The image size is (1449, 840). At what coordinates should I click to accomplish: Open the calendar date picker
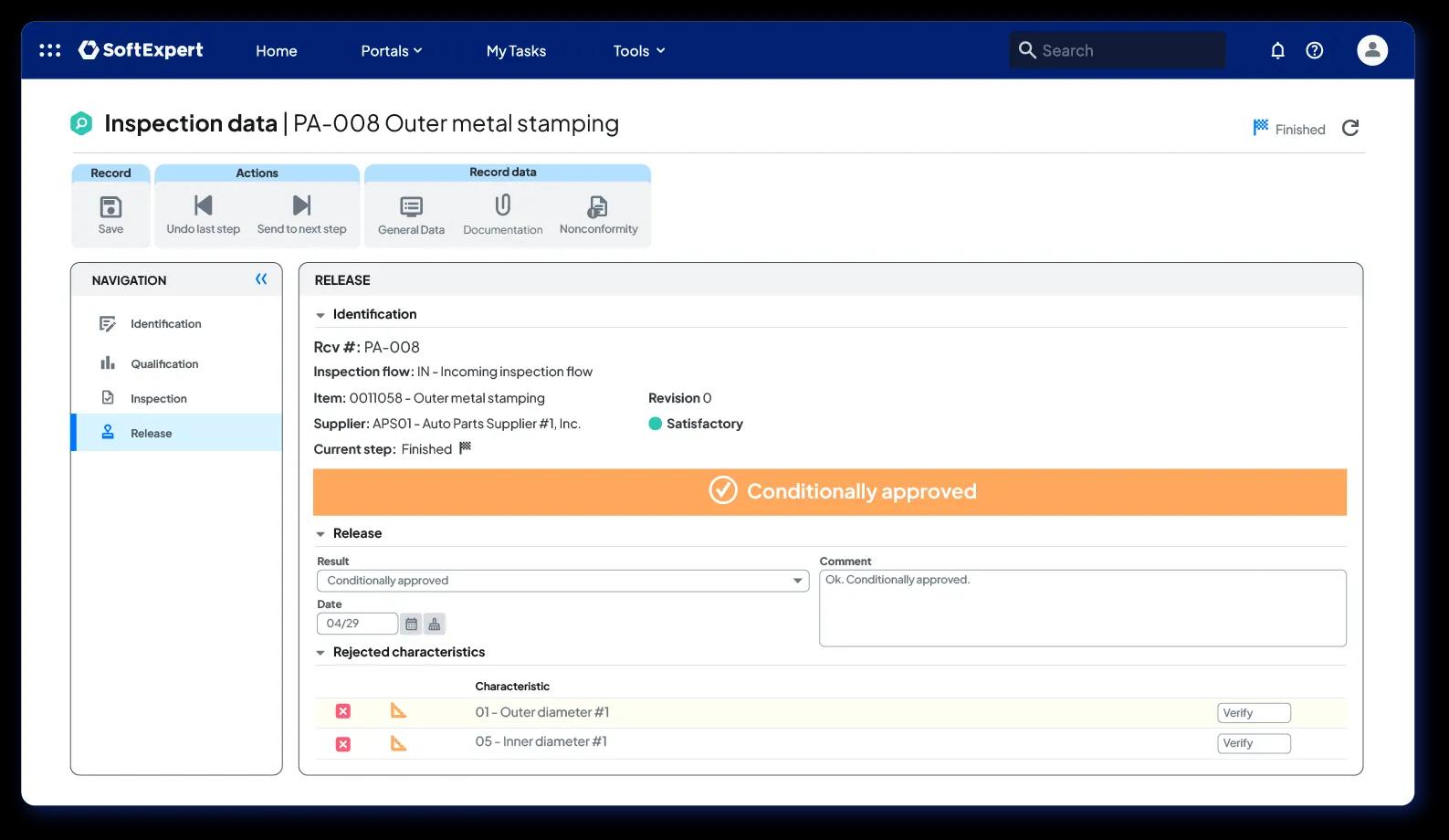point(412,625)
